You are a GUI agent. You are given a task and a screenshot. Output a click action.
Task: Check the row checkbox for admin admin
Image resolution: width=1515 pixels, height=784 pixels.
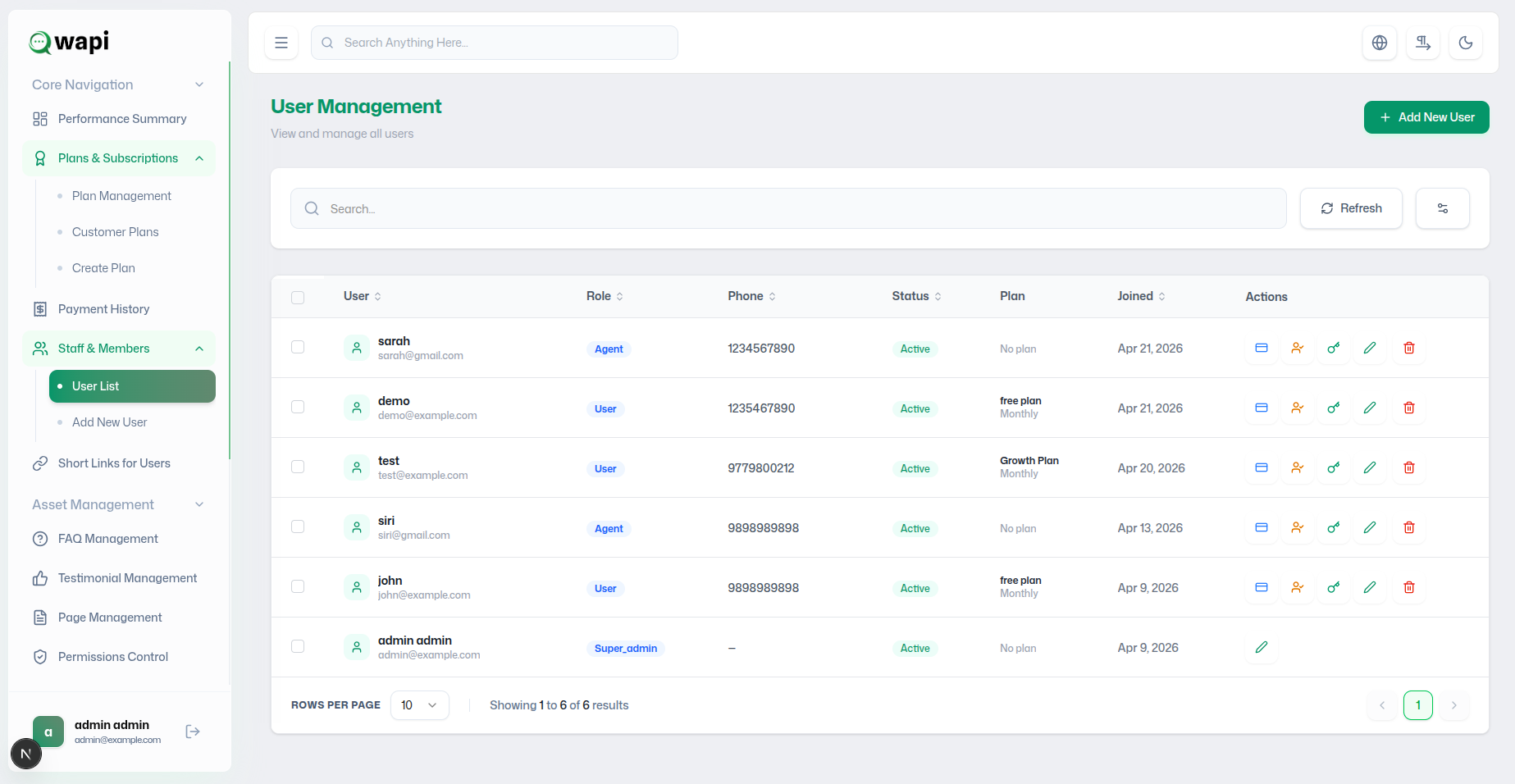298,646
